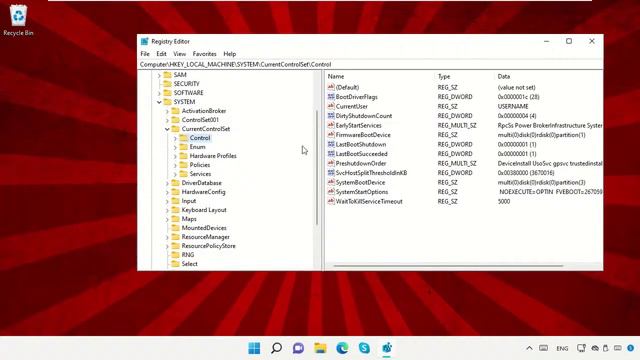Select the ResourceManager key
Screen dimensions: 640x360
pyautogui.click(x=205, y=237)
